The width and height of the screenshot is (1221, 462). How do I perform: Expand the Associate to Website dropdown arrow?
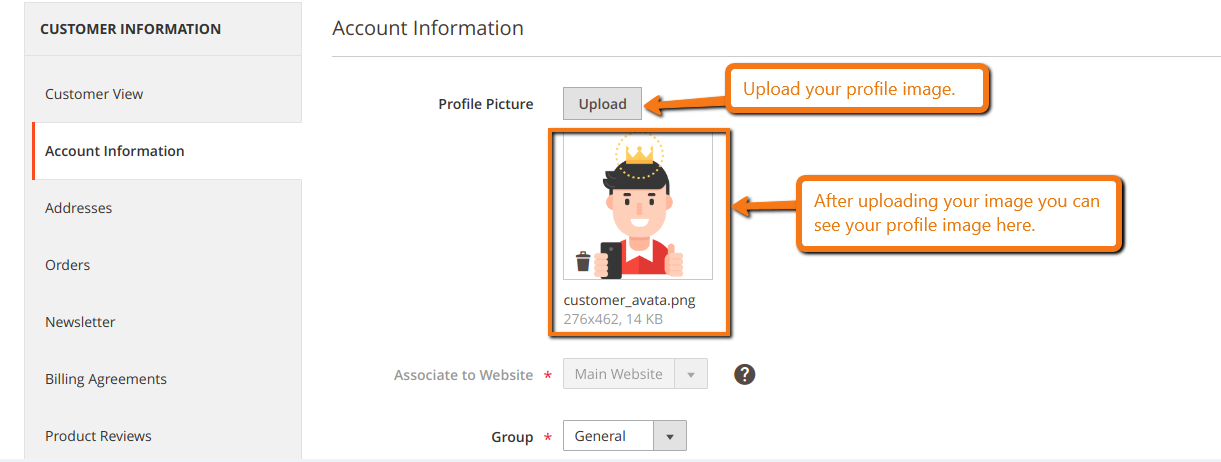pos(691,374)
